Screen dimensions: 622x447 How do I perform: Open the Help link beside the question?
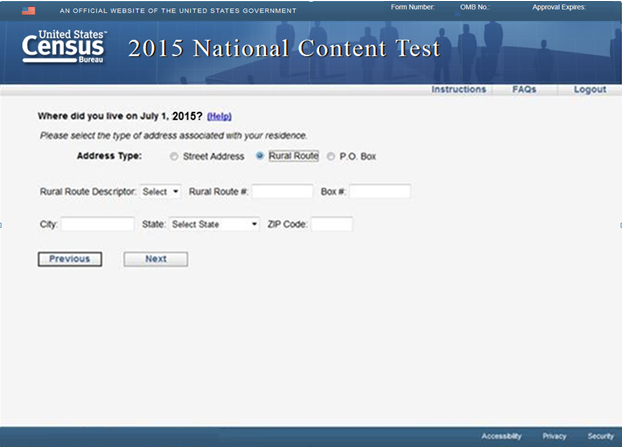[219, 116]
